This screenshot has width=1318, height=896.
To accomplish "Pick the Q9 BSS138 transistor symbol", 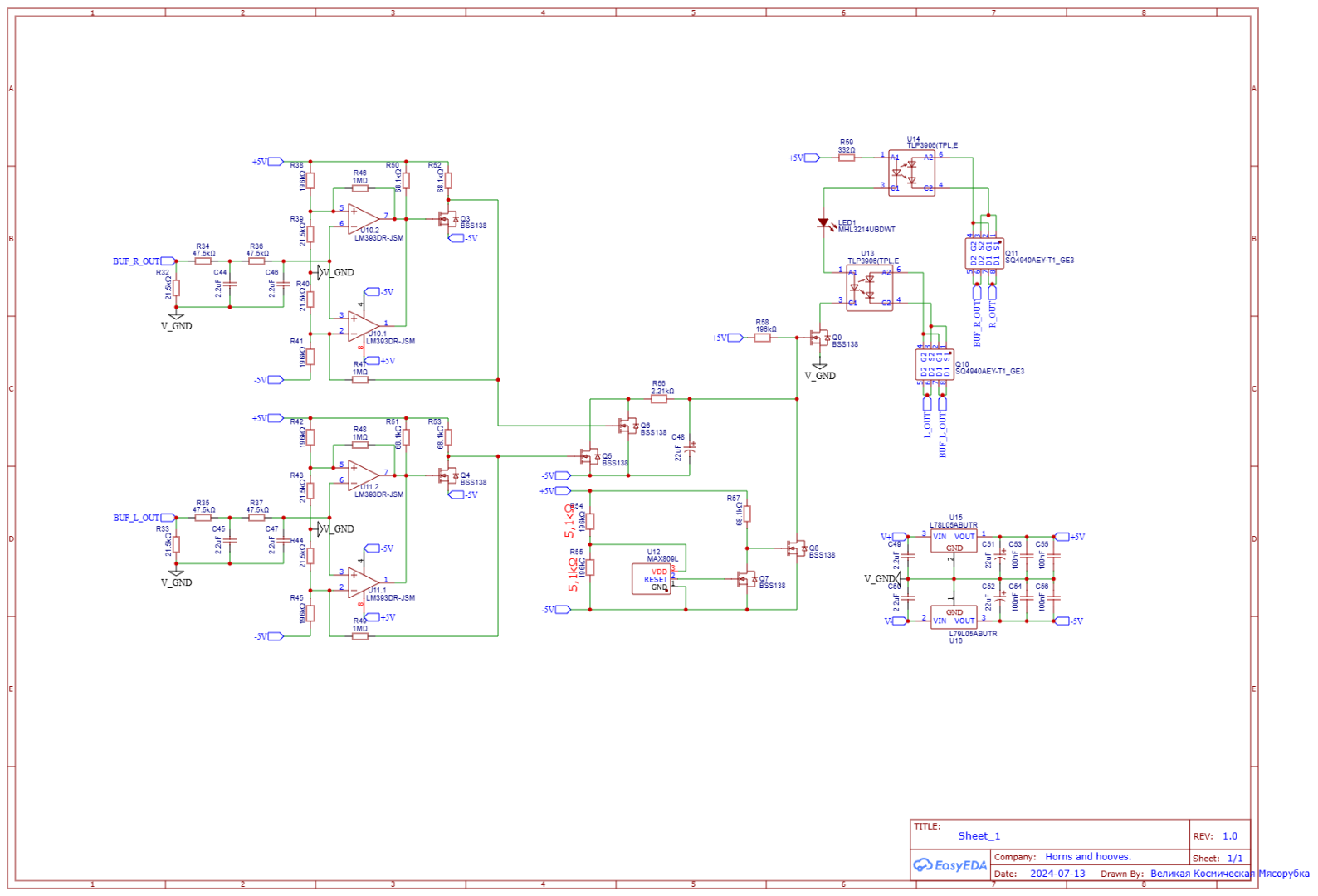I will tap(819, 338).
